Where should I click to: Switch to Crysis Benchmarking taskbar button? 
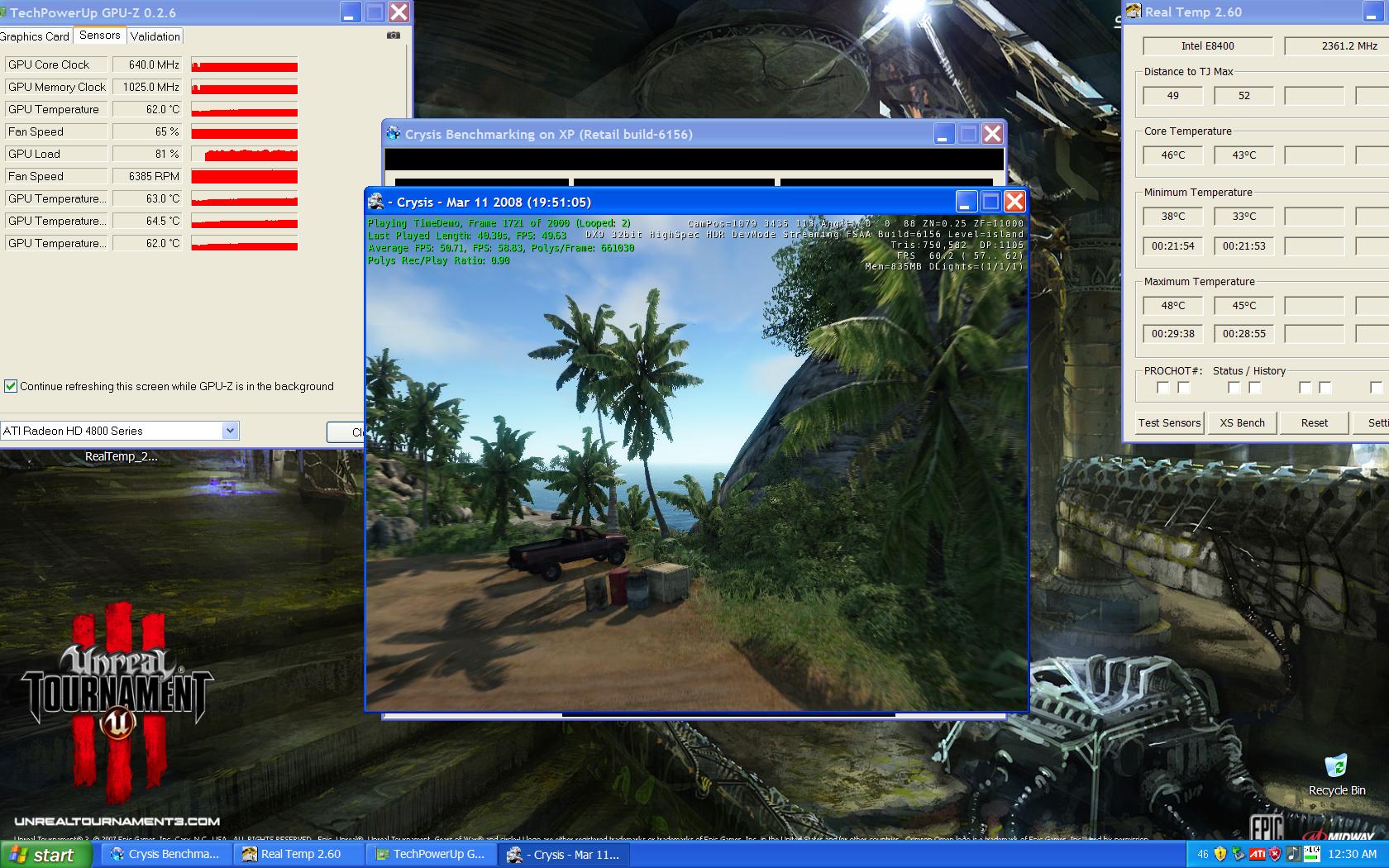point(165,854)
